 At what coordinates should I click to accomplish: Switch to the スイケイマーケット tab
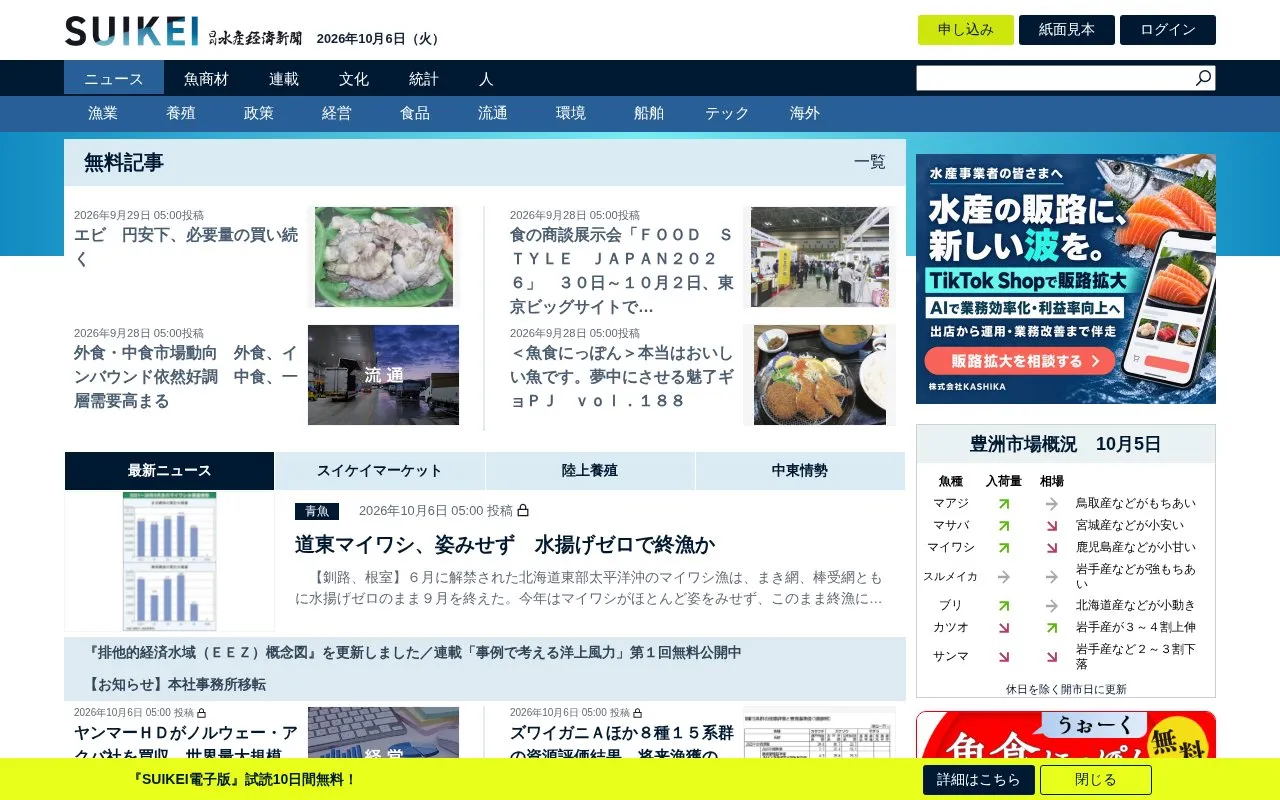[x=380, y=471]
